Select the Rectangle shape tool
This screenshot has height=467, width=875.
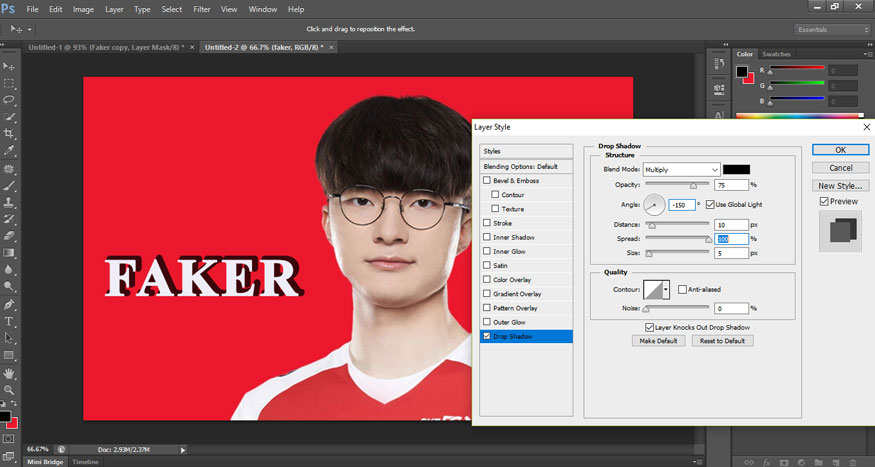click(9, 355)
